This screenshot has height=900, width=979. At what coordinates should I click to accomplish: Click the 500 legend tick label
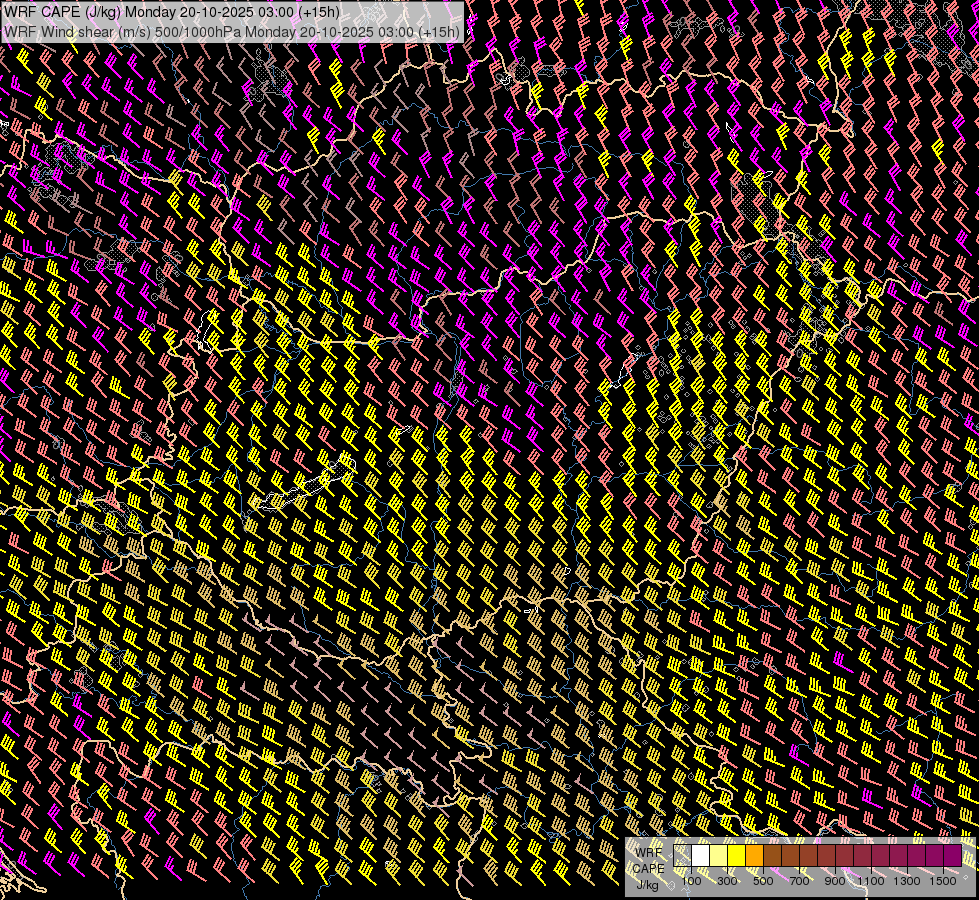point(764,881)
